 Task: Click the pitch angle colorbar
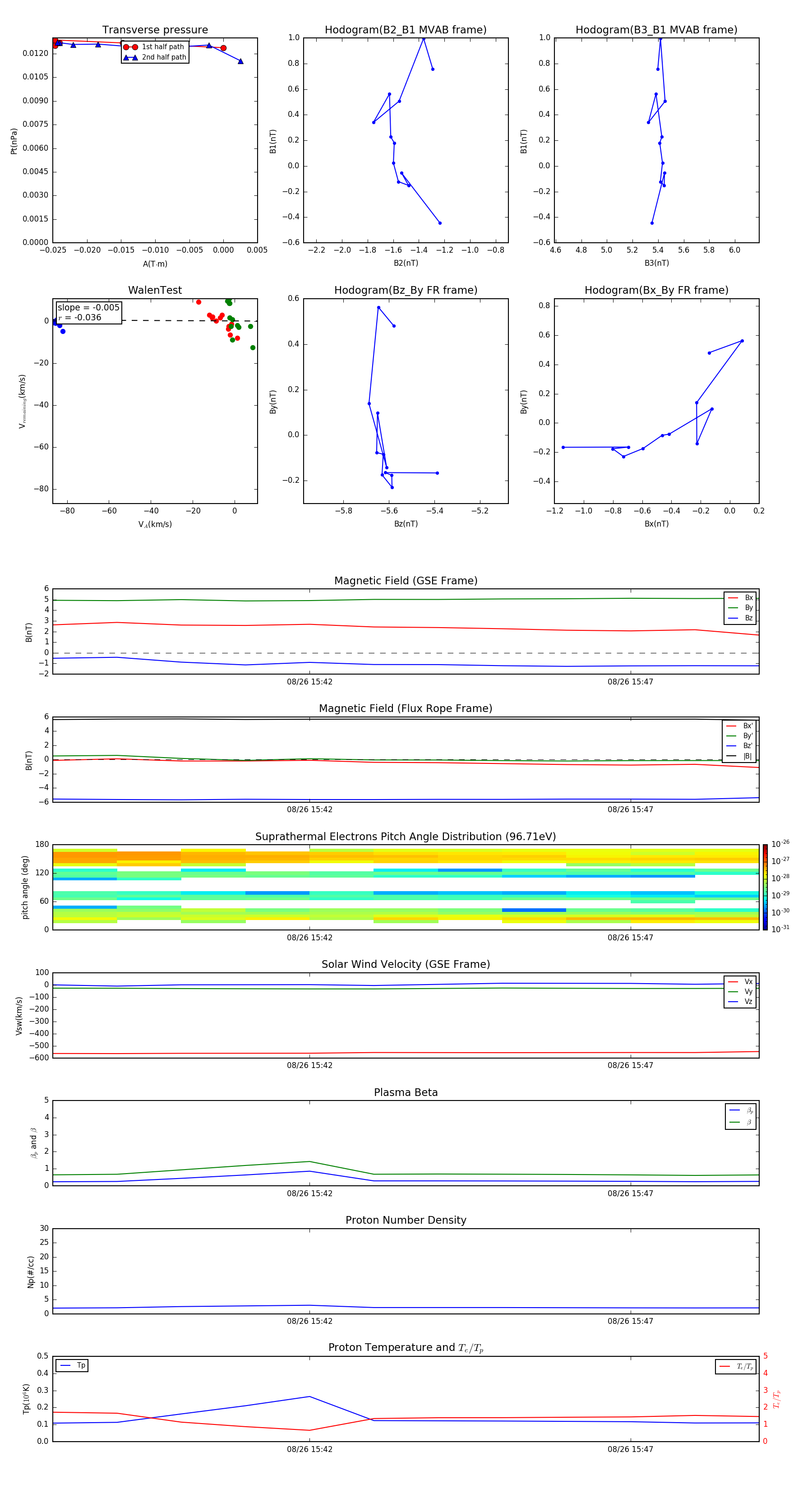coord(765,887)
